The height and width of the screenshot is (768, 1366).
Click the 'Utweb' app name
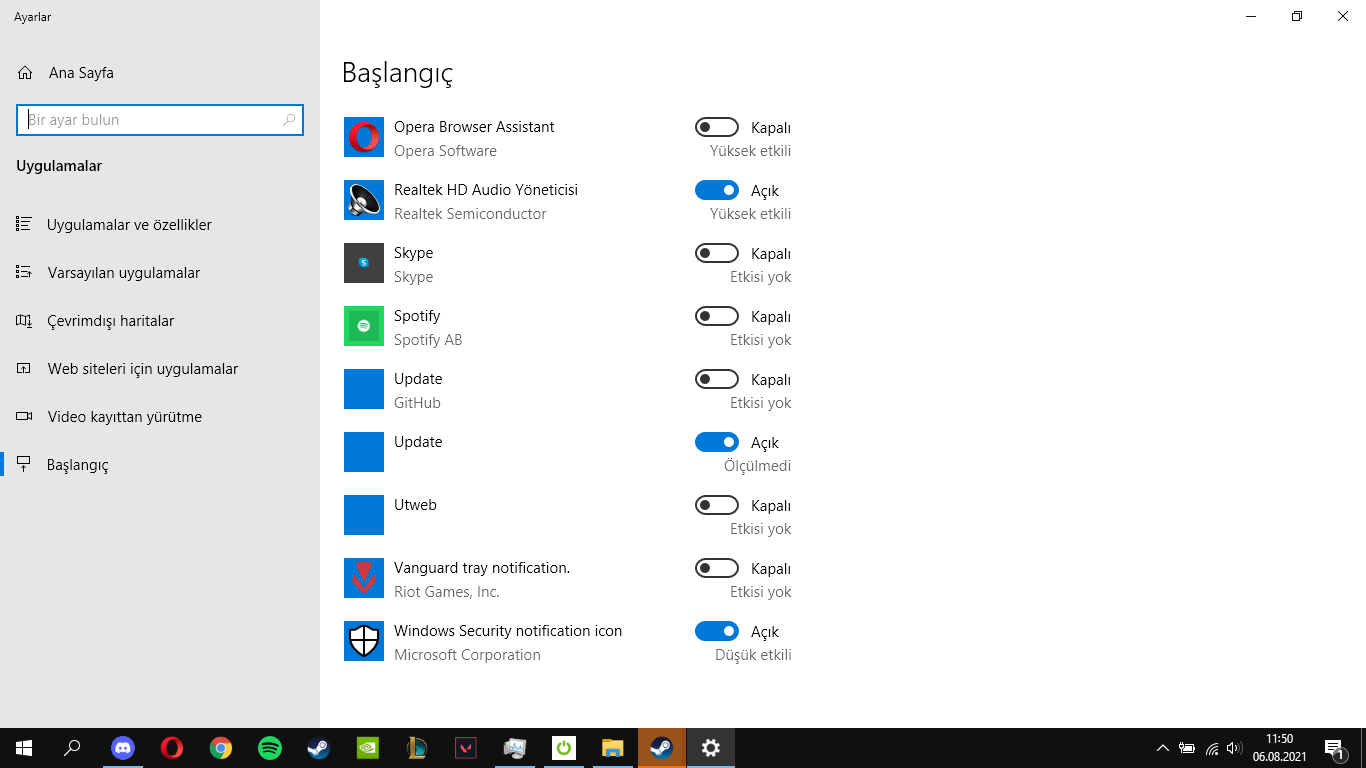coord(415,505)
